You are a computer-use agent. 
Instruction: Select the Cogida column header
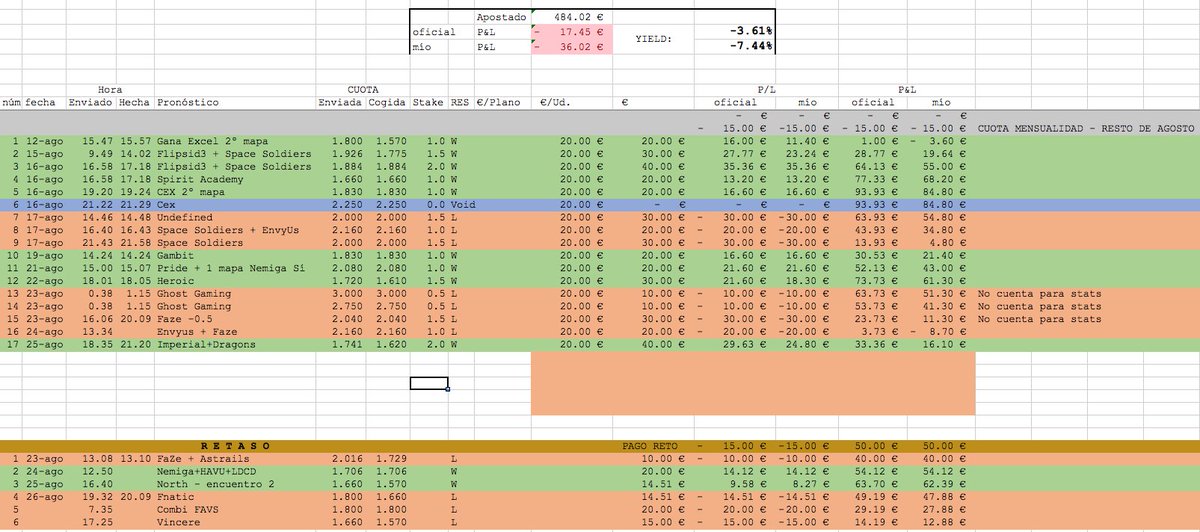click(x=387, y=102)
